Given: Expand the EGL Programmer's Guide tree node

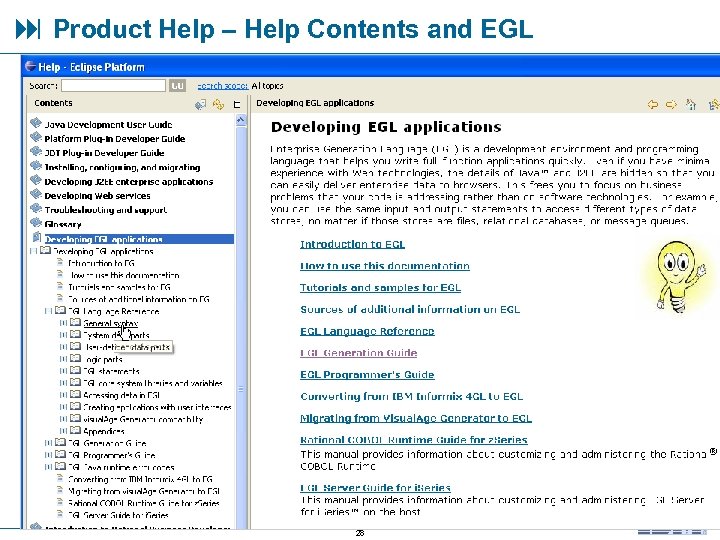Looking at the screenshot, I should [x=48, y=455].
